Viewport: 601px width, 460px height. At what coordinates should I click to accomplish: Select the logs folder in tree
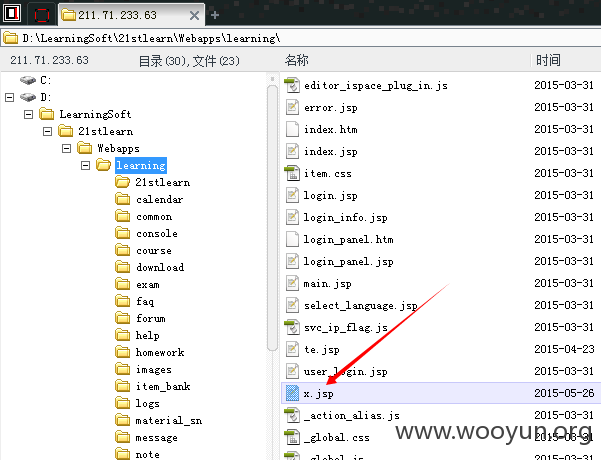click(x=148, y=403)
